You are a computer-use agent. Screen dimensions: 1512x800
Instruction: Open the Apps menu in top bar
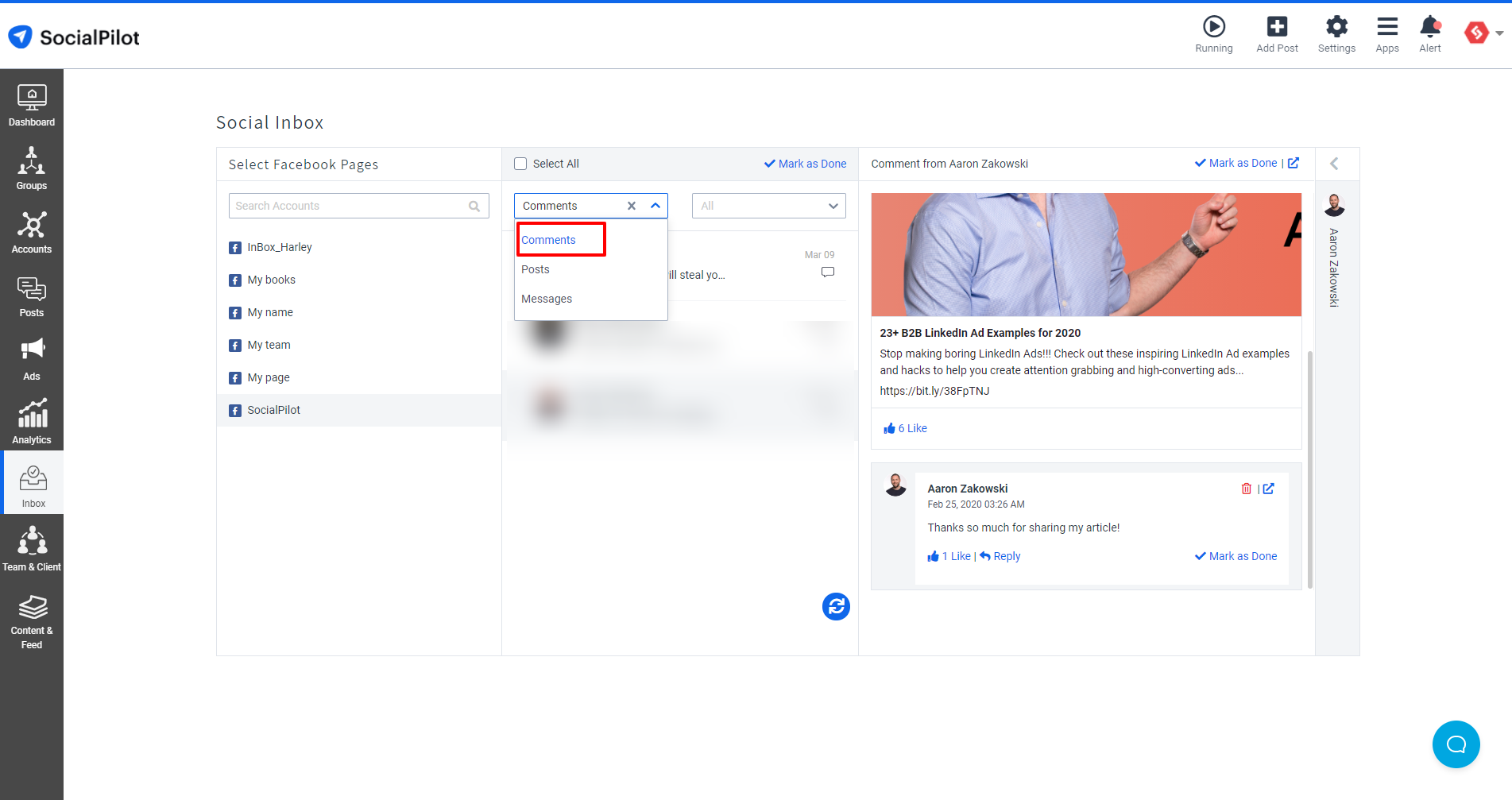pyautogui.click(x=1386, y=33)
